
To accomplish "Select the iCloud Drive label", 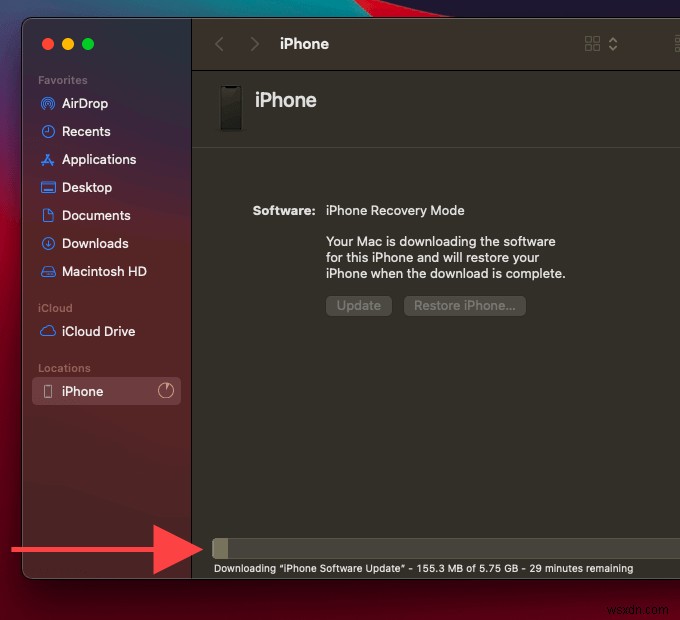I will (98, 332).
